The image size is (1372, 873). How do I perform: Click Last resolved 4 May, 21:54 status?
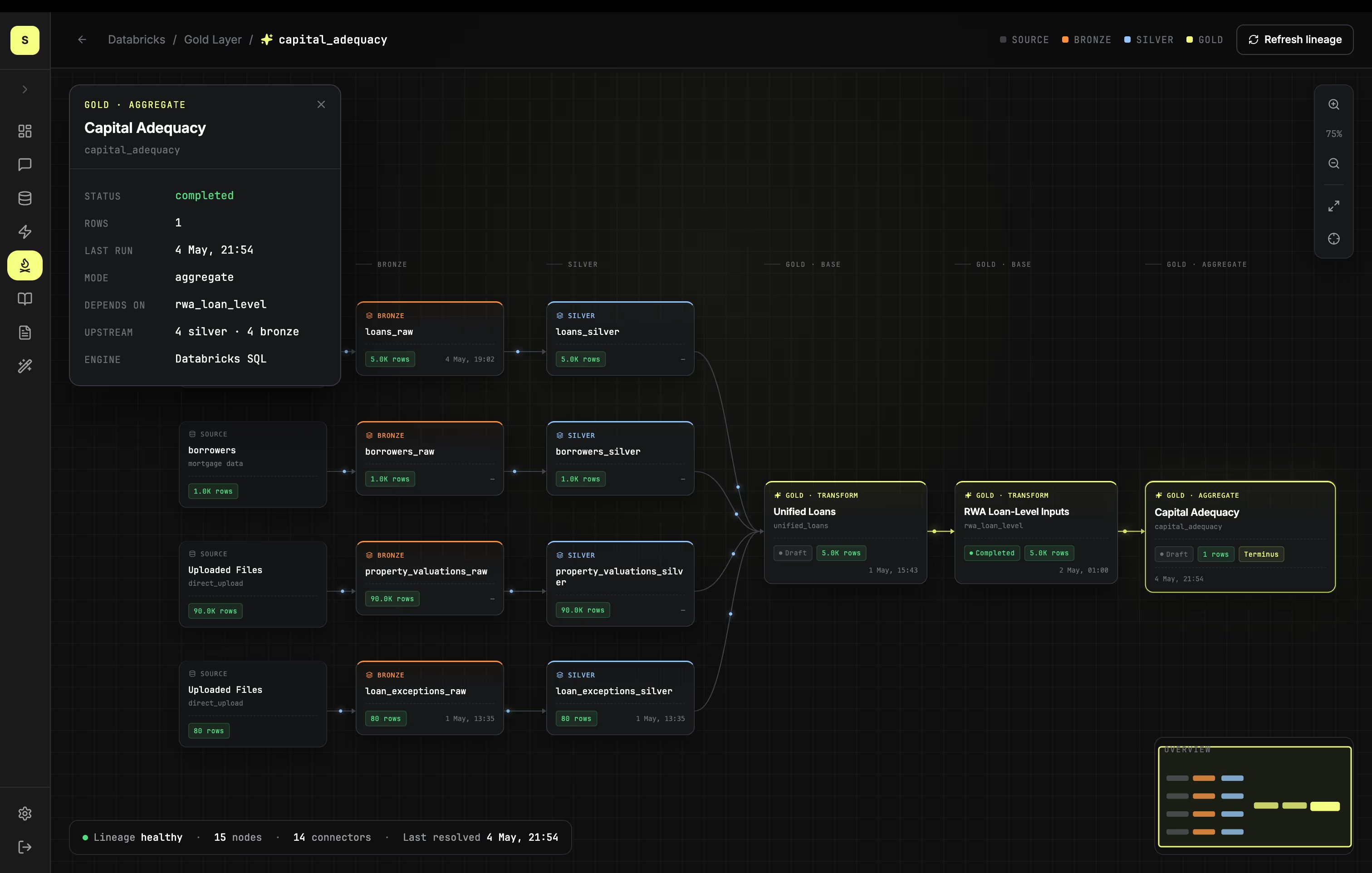480,837
